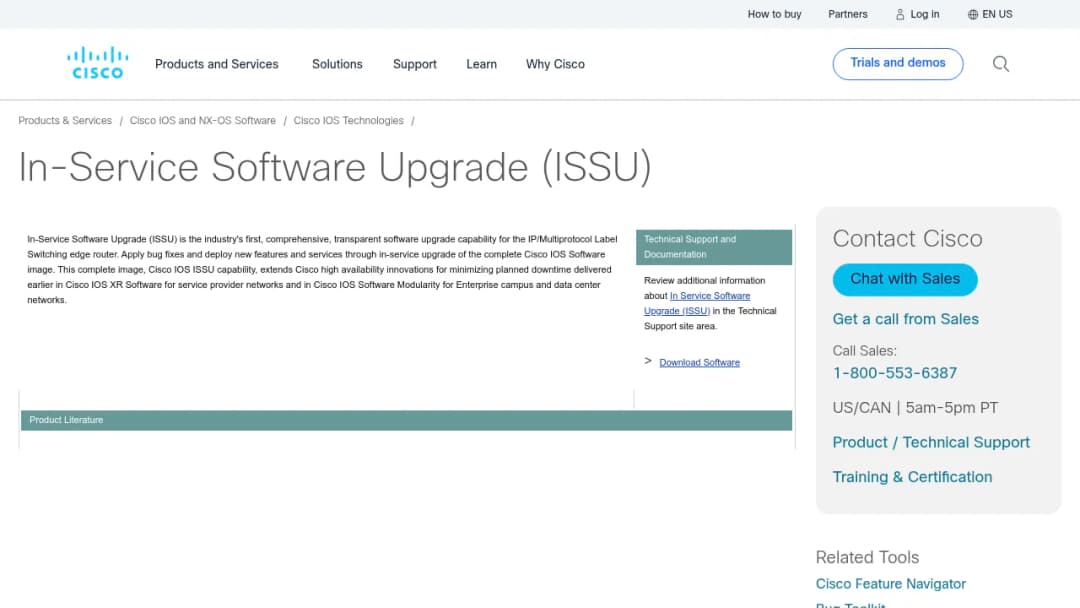Open Training & Certification link
Screen dimensions: 1080x608
(x=912, y=476)
